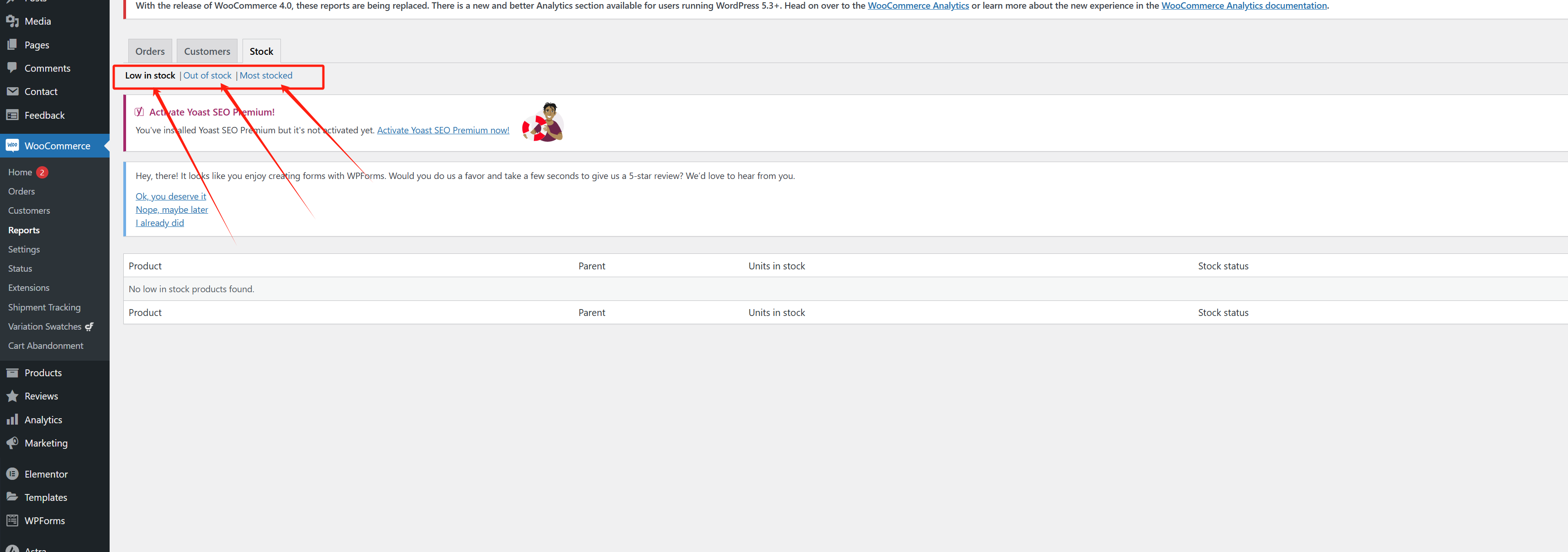The height and width of the screenshot is (552, 1568).
Task: Open the Media library icon
Action: [x=13, y=21]
